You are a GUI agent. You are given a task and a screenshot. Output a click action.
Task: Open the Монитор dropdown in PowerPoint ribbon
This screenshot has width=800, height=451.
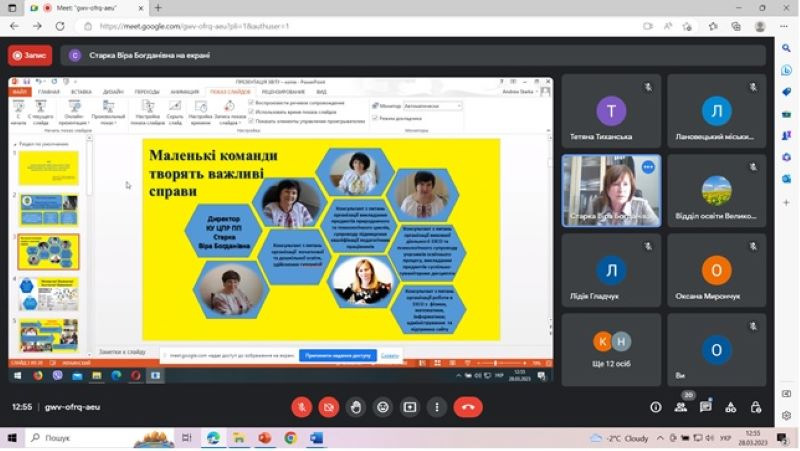[433, 106]
